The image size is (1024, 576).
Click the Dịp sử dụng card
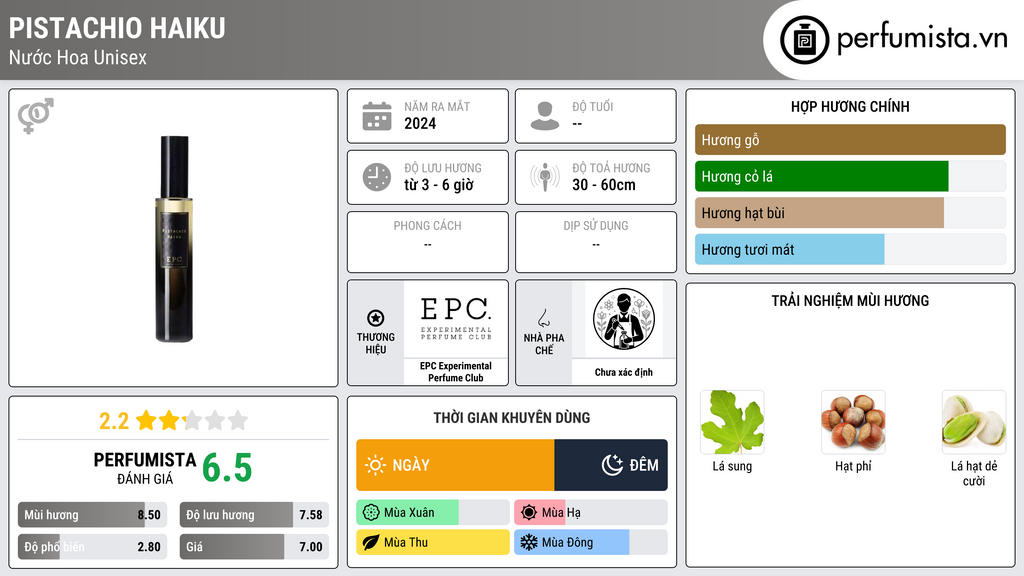(596, 242)
